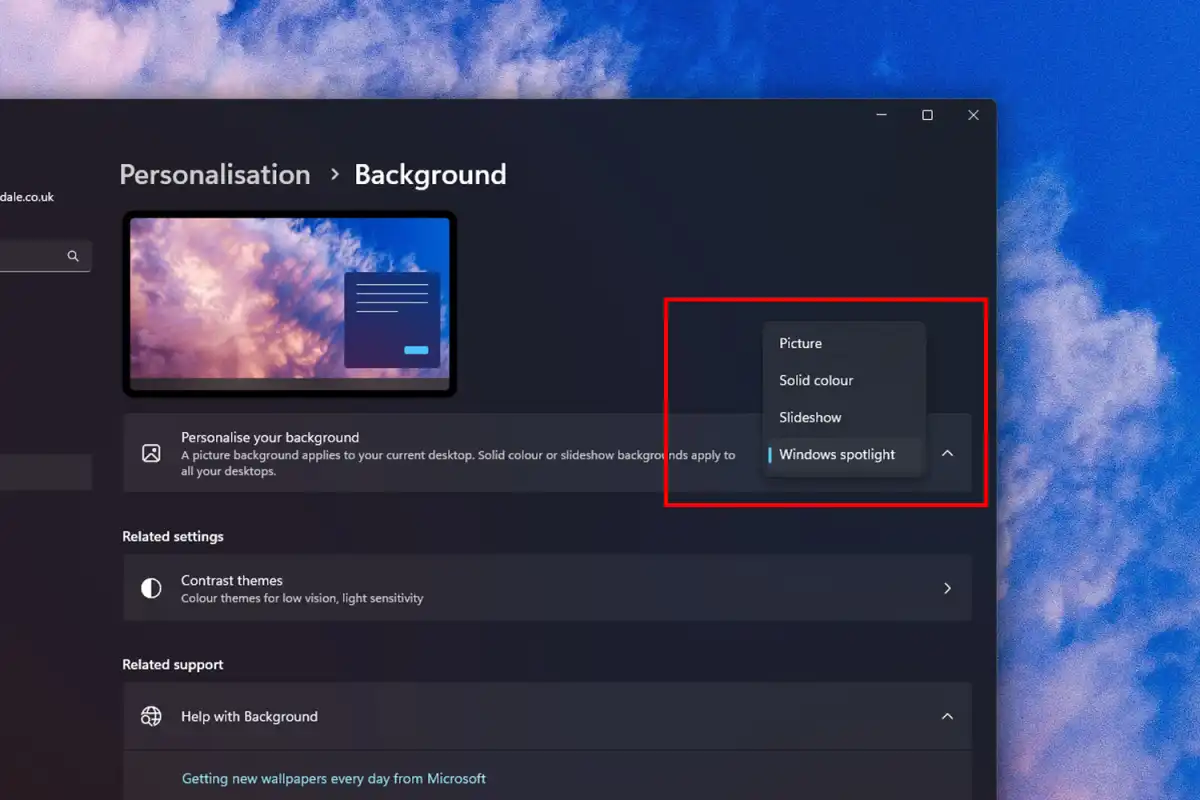Click the search magnifier icon in the sidebar
This screenshot has height=800, width=1200.
pyautogui.click(x=72, y=255)
